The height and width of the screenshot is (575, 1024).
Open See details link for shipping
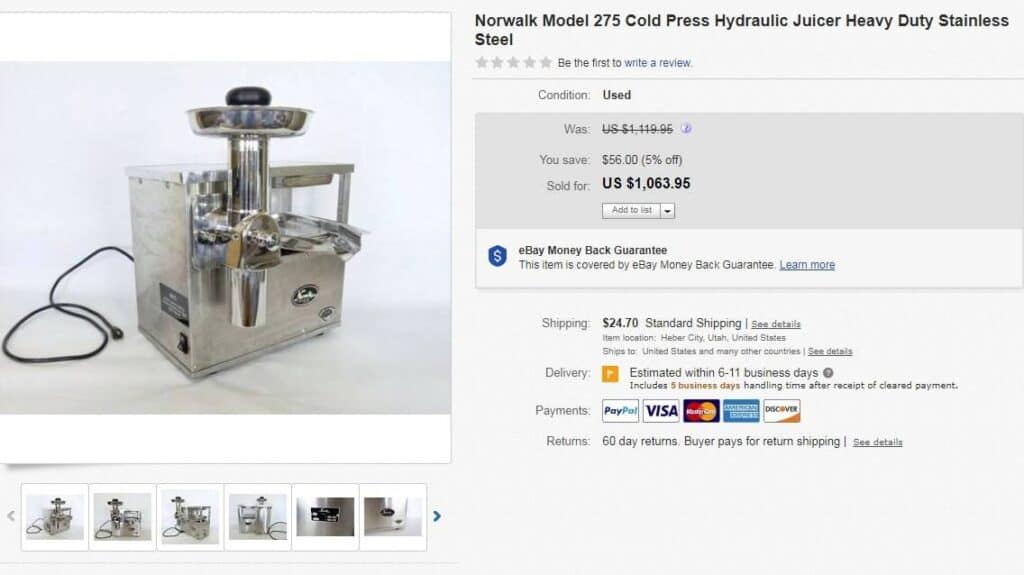click(x=776, y=324)
